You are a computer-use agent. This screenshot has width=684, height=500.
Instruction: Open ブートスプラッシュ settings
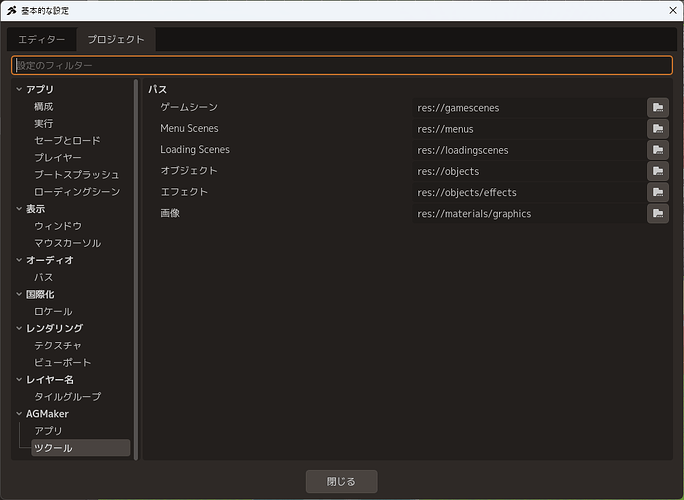[76, 175]
